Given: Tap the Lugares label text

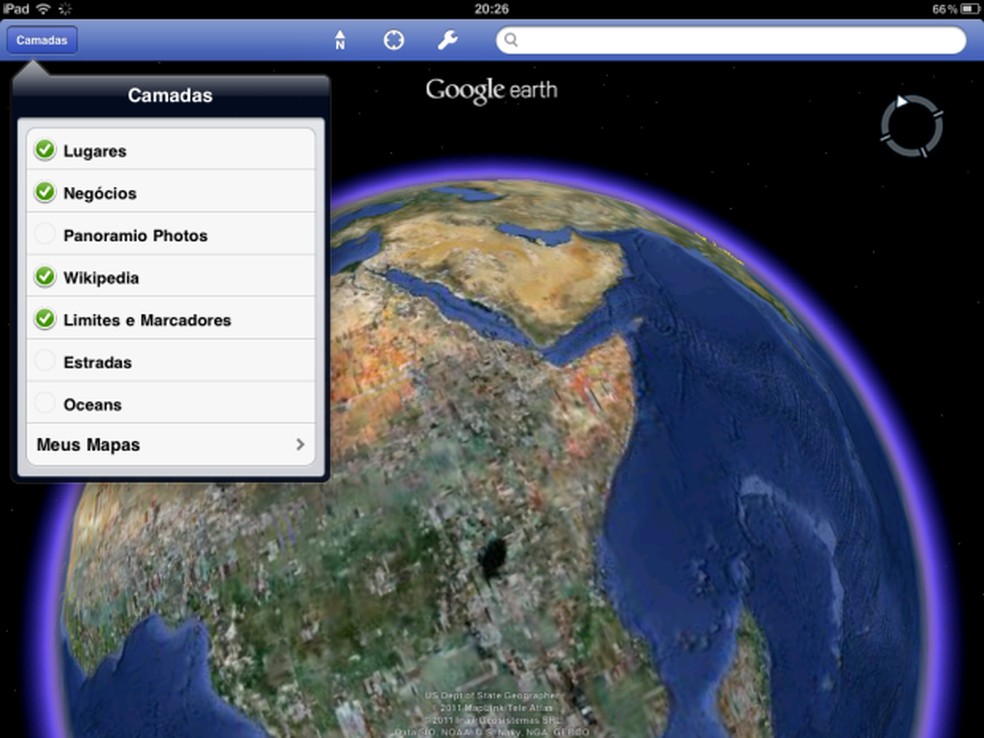Looking at the screenshot, I should (95, 151).
